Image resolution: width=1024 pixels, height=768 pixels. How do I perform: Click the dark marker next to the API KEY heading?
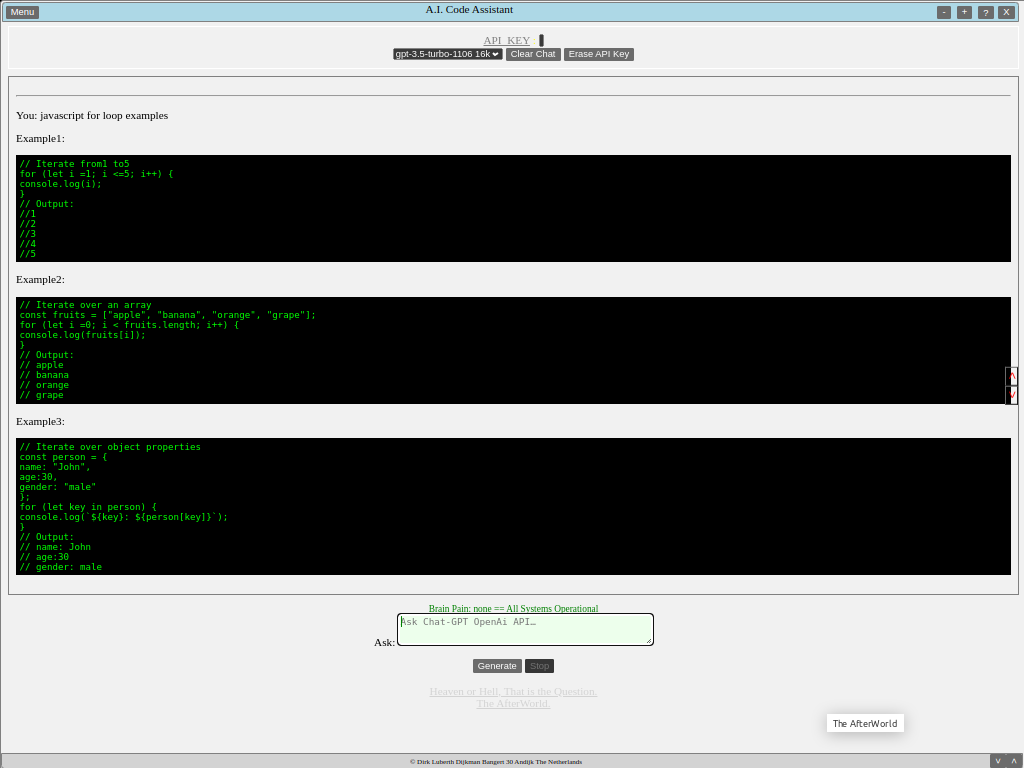540,40
